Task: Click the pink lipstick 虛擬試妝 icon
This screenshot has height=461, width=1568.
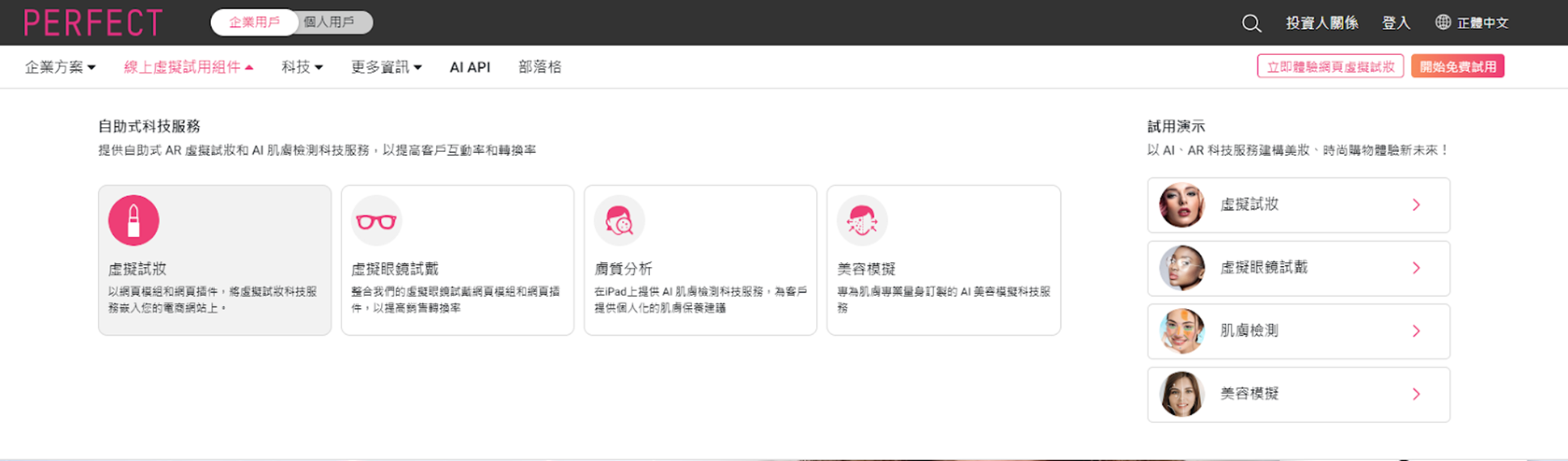Action: click(x=133, y=220)
